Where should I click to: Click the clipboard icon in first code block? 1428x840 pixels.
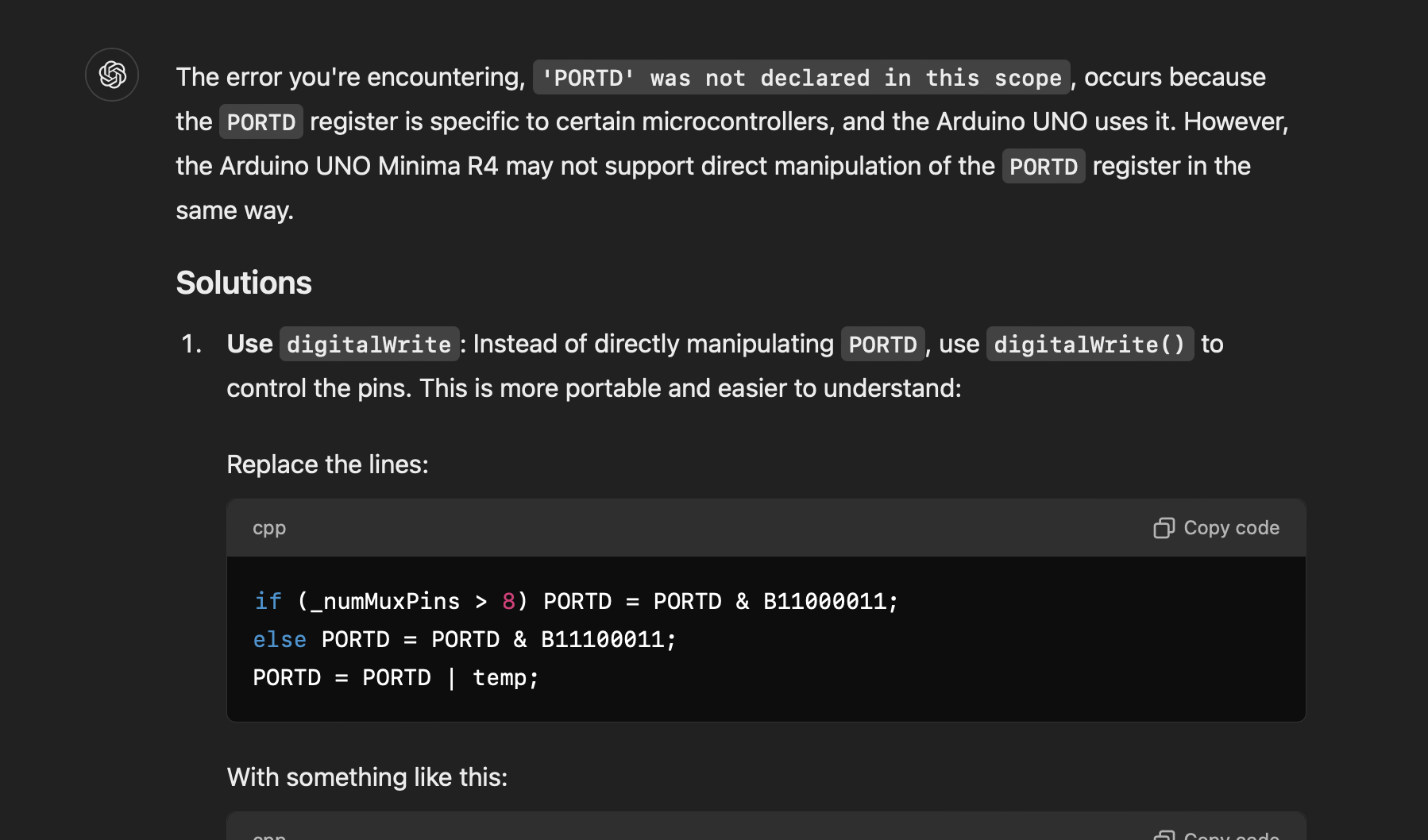[1164, 528]
